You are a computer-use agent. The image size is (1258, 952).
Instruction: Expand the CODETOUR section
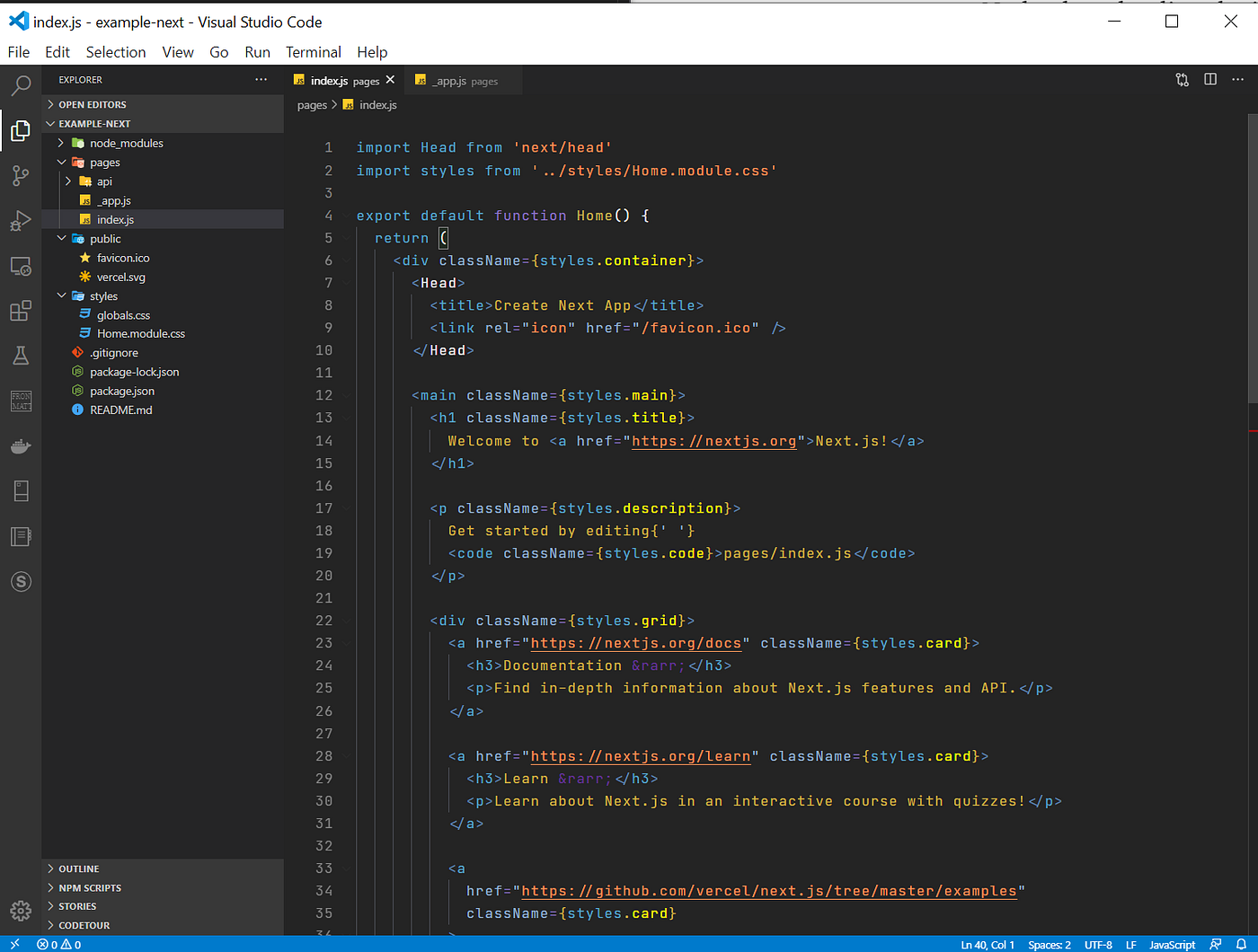[x=163, y=926]
